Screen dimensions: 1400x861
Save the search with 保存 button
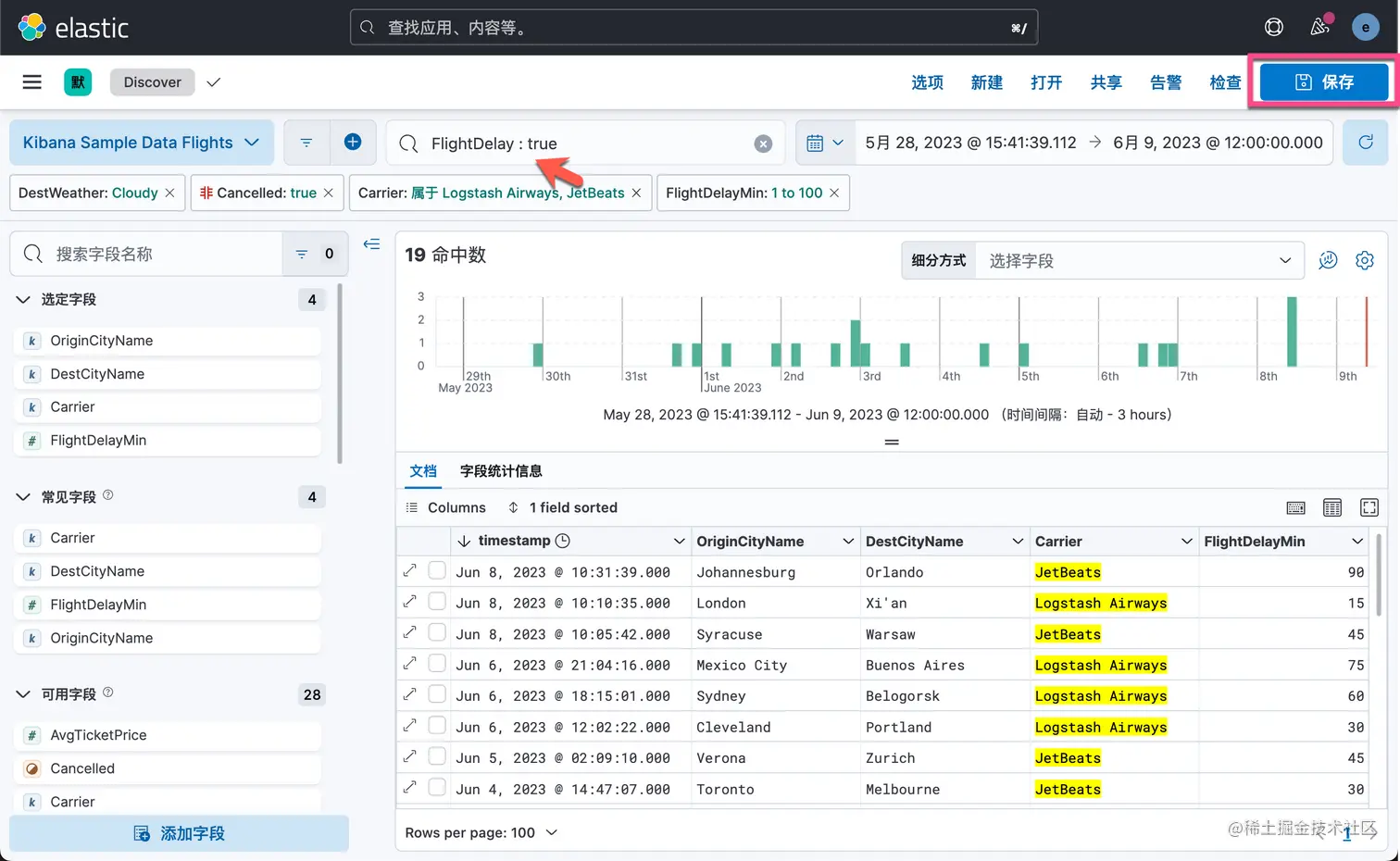(1324, 82)
